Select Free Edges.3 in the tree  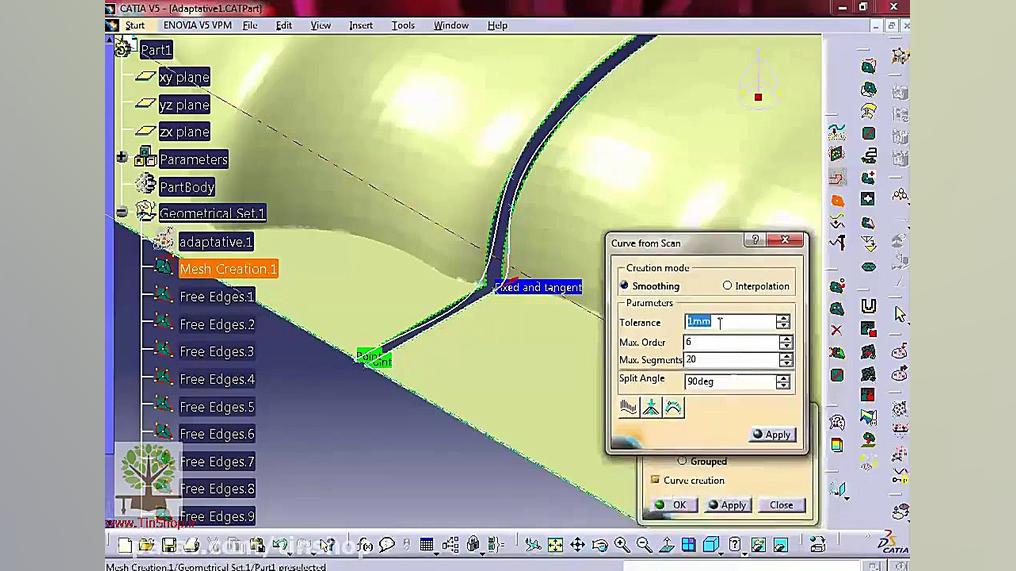(x=216, y=351)
